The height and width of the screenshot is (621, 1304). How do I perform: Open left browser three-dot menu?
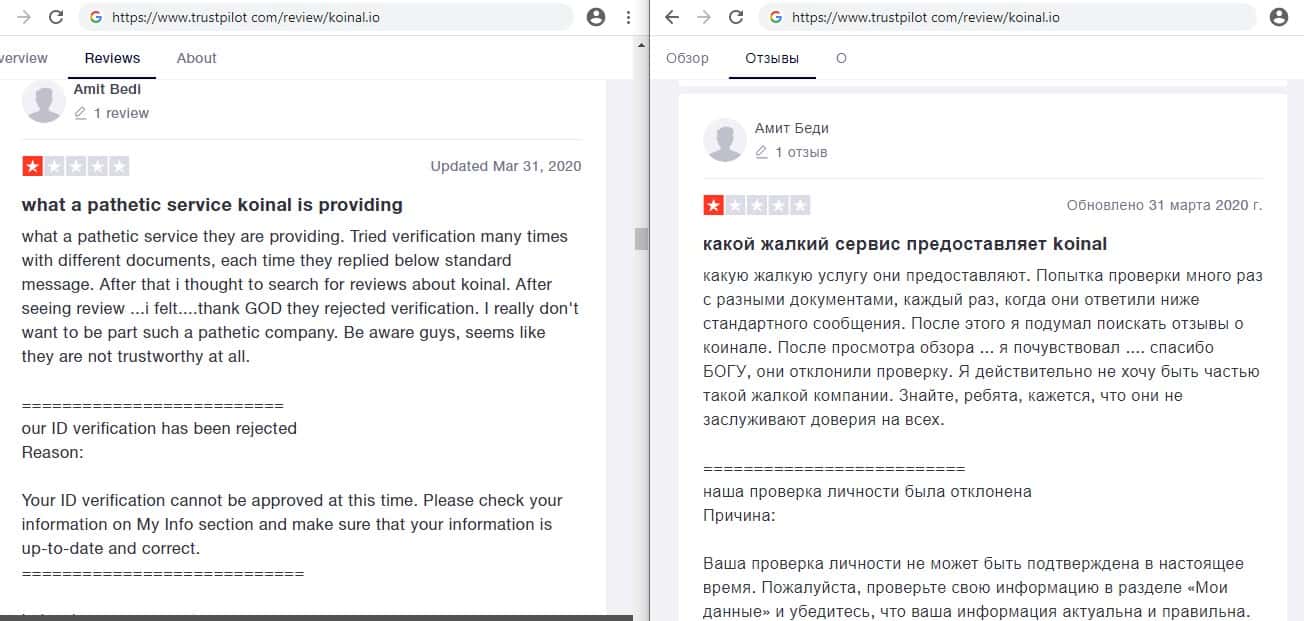pos(627,17)
